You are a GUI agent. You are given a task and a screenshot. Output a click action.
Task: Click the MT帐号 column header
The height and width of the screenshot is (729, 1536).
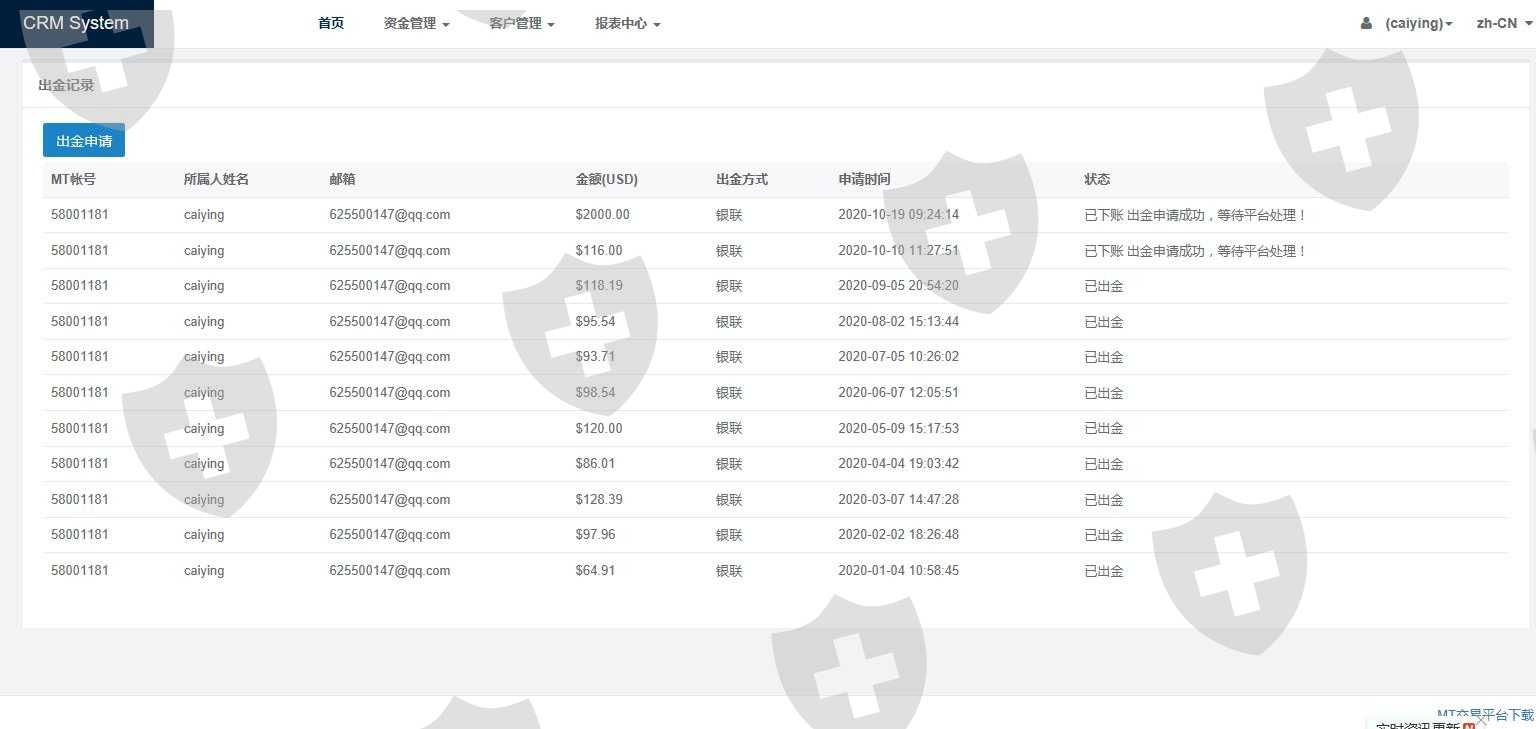73,179
